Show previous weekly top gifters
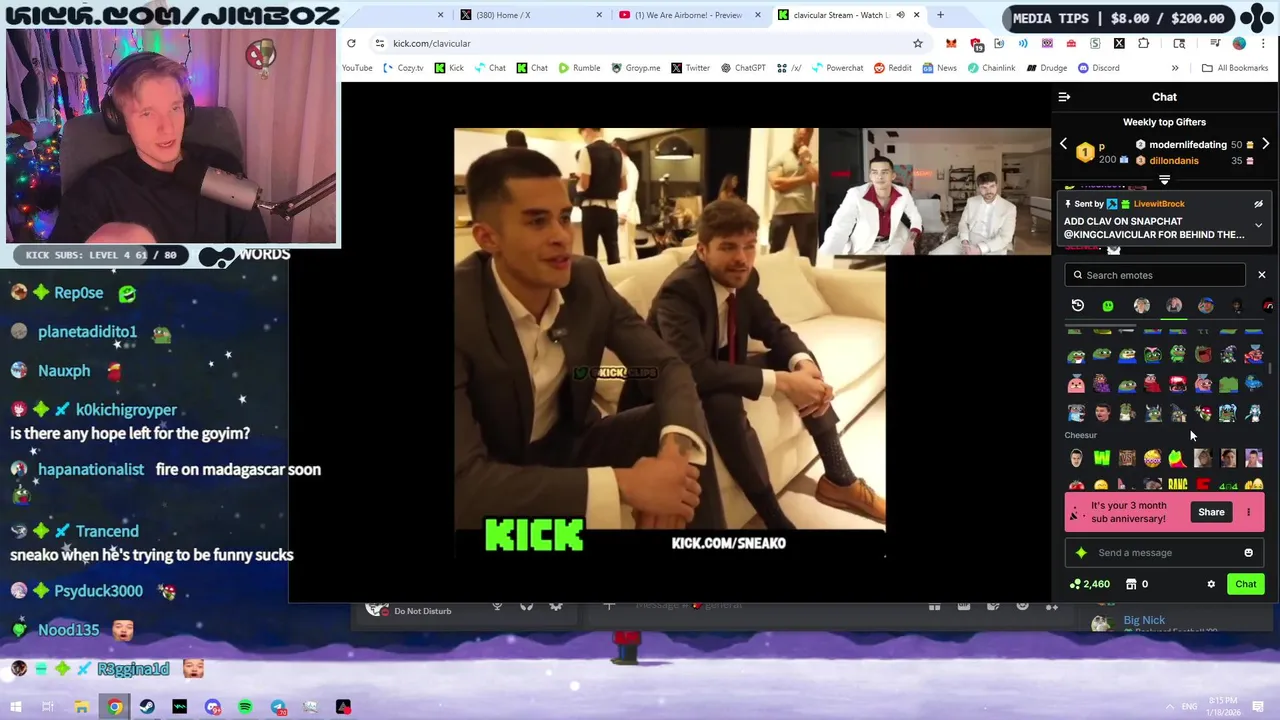This screenshot has width=1280, height=720. pyautogui.click(x=1063, y=145)
